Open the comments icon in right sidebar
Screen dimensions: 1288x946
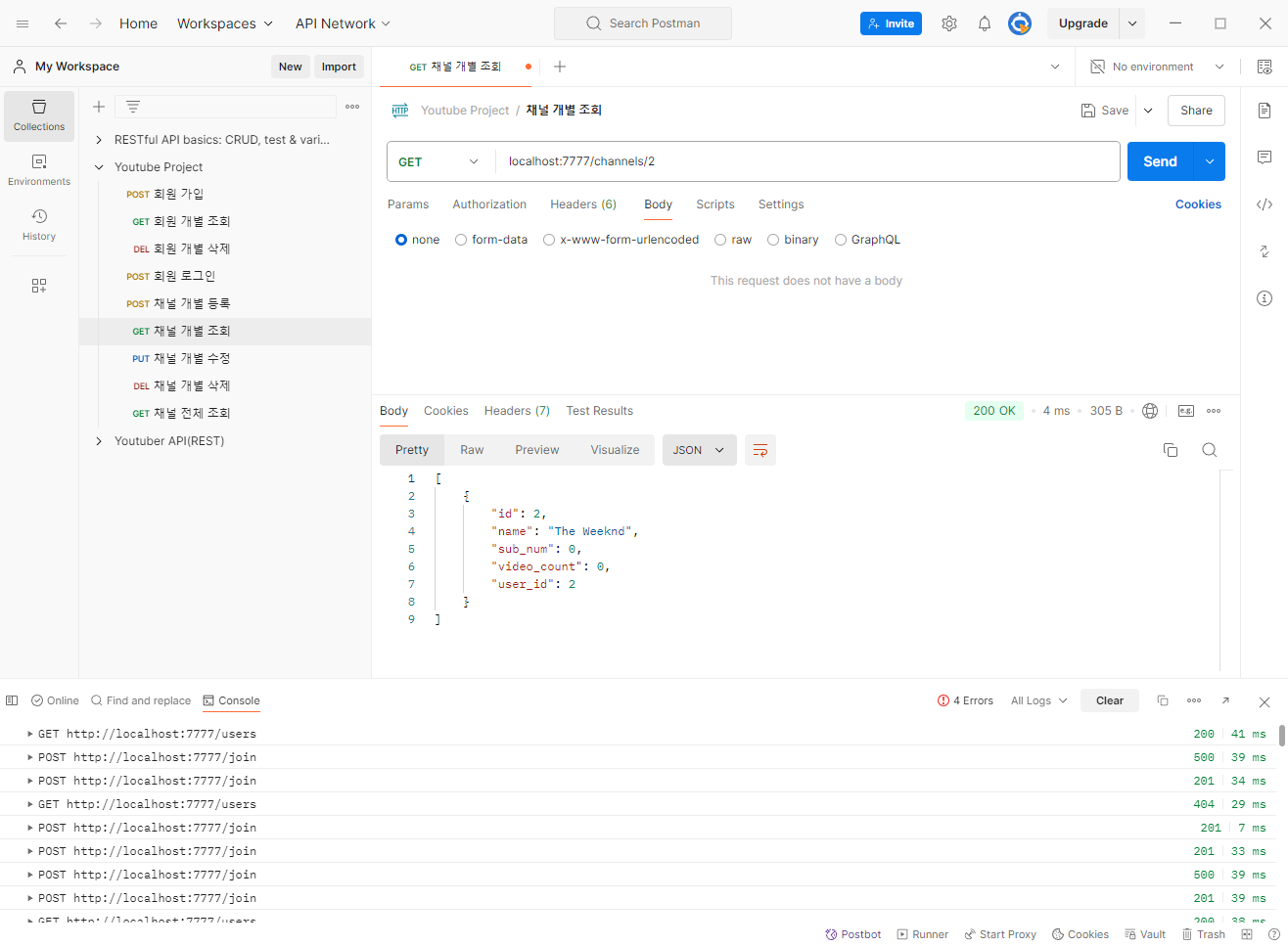point(1265,158)
